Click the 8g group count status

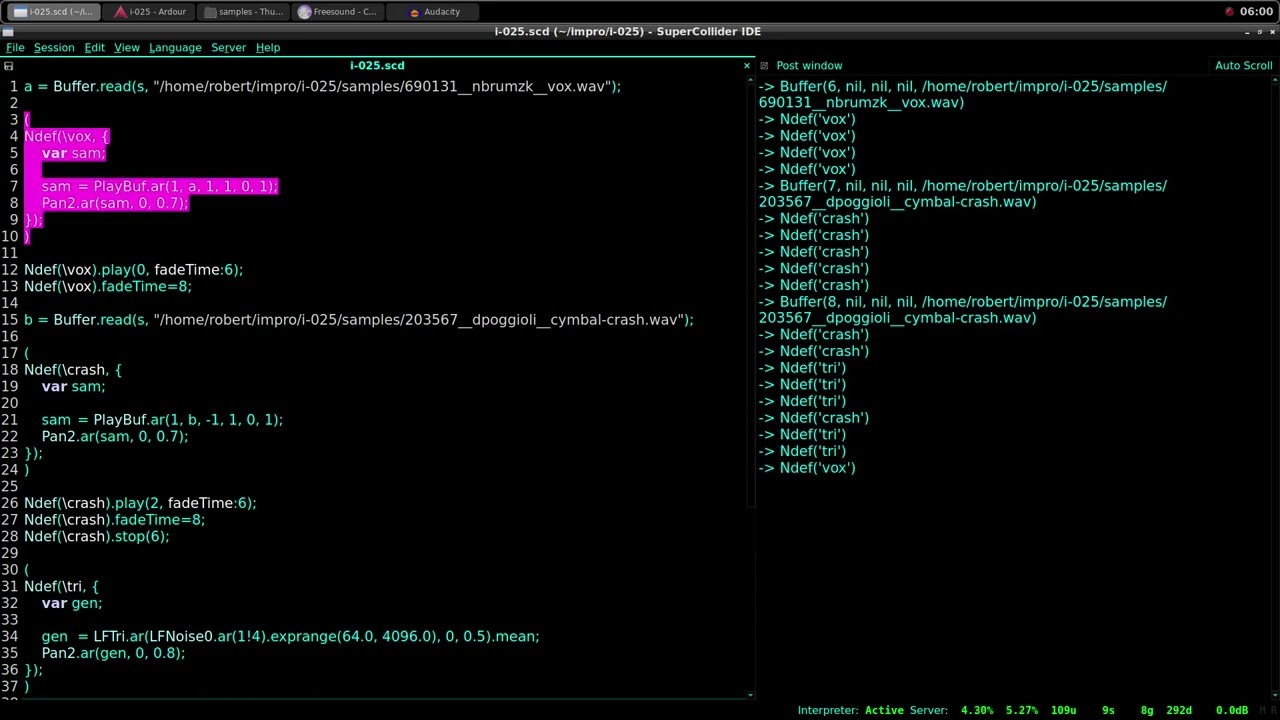1147,710
